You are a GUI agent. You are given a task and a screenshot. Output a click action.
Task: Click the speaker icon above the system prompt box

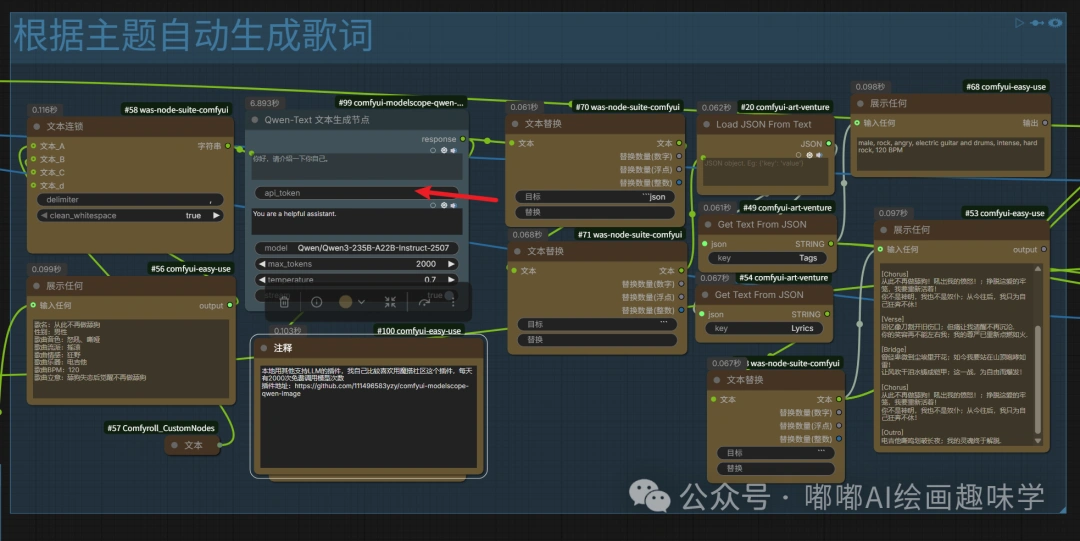coord(454,205)
